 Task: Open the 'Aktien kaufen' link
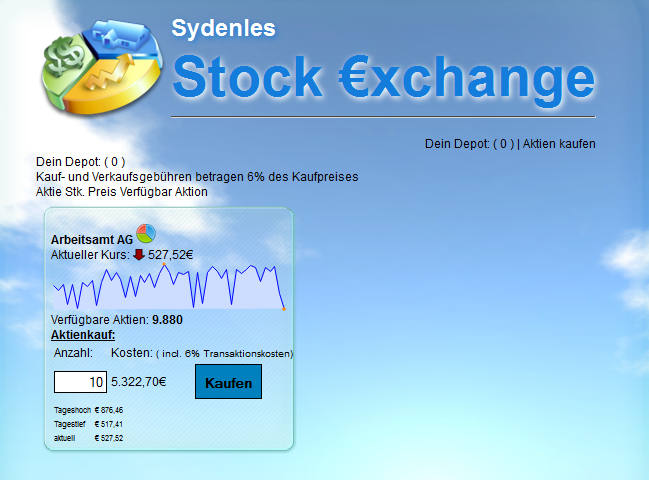point(559,144)
